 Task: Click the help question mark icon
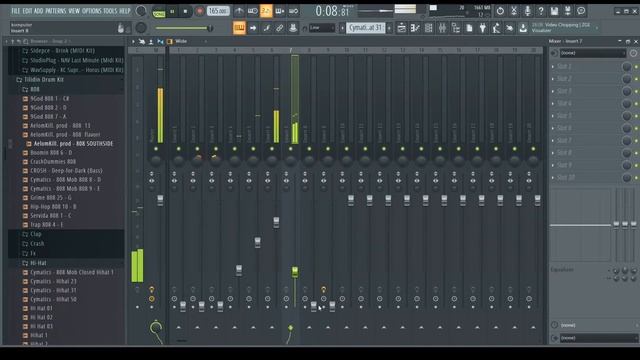point(541,11)
